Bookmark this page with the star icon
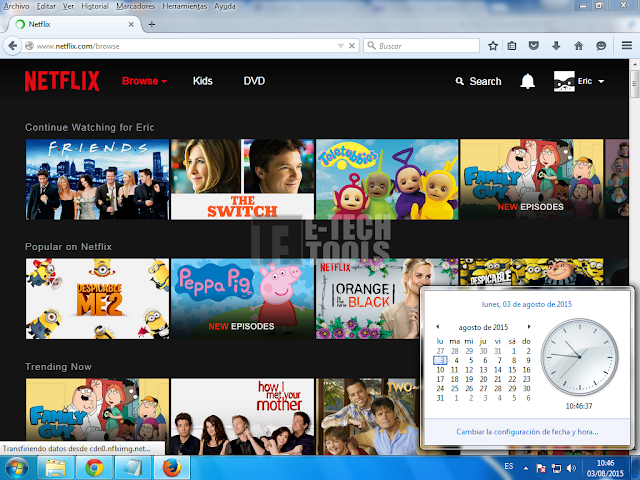640x480 pixels. tap(493, 46)
